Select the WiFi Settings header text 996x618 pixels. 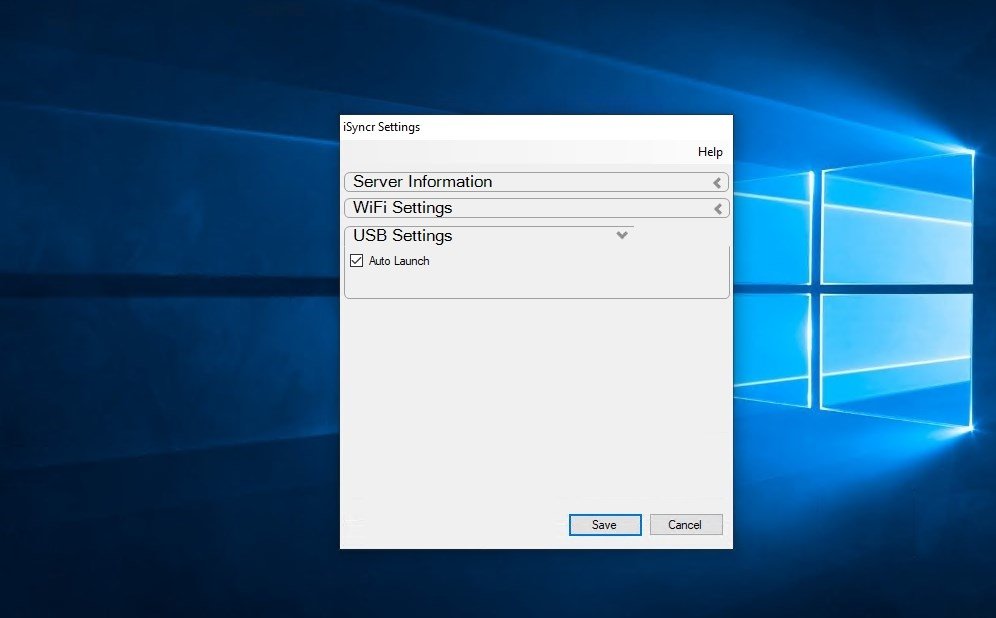pos(403,208)
